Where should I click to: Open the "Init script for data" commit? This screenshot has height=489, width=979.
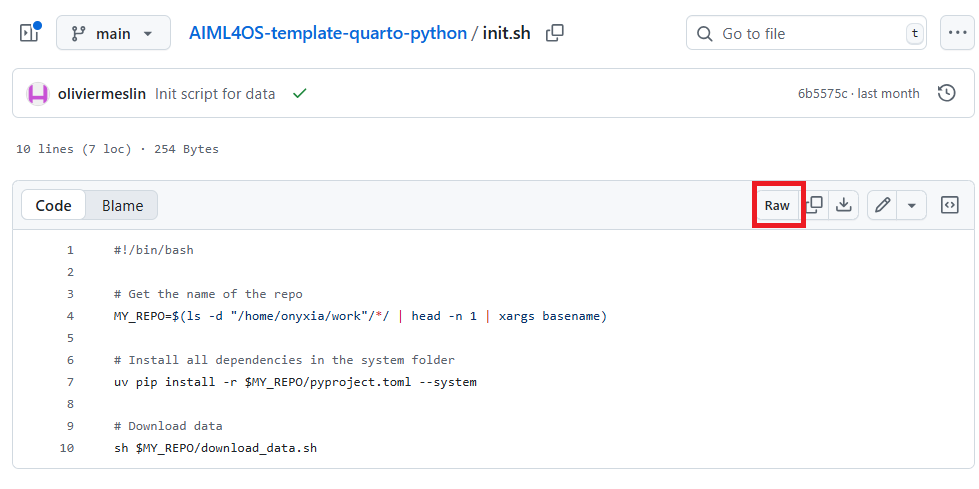pos(215,94)
